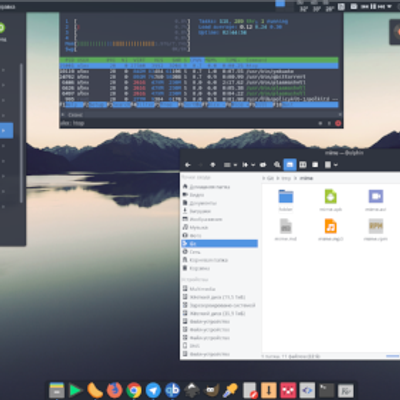This screenshot has width=400, height=400.
Task: Open Multimedia device in Dolphin sidebar
Action: coord(219,289)
